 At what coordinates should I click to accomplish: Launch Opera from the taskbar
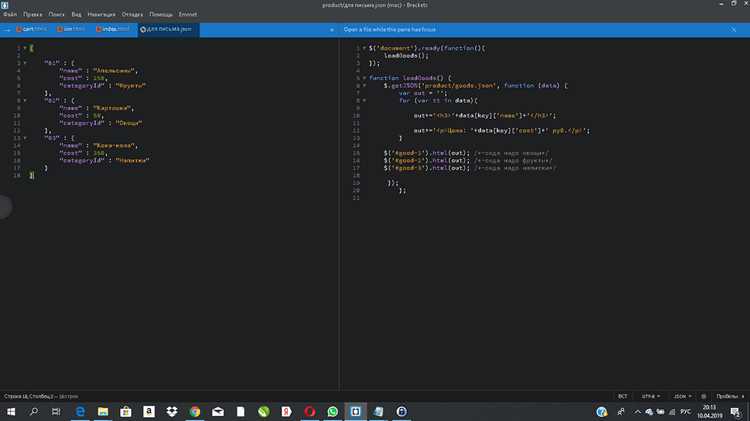309,411
